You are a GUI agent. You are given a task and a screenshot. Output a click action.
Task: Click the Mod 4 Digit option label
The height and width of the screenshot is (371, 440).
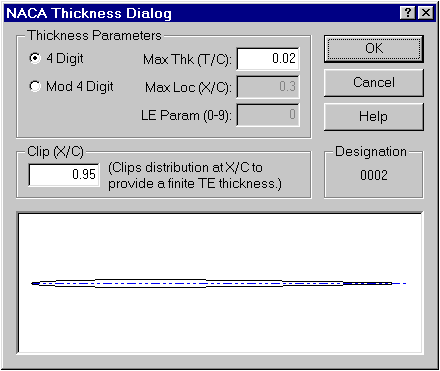click(x=80, y=87)
